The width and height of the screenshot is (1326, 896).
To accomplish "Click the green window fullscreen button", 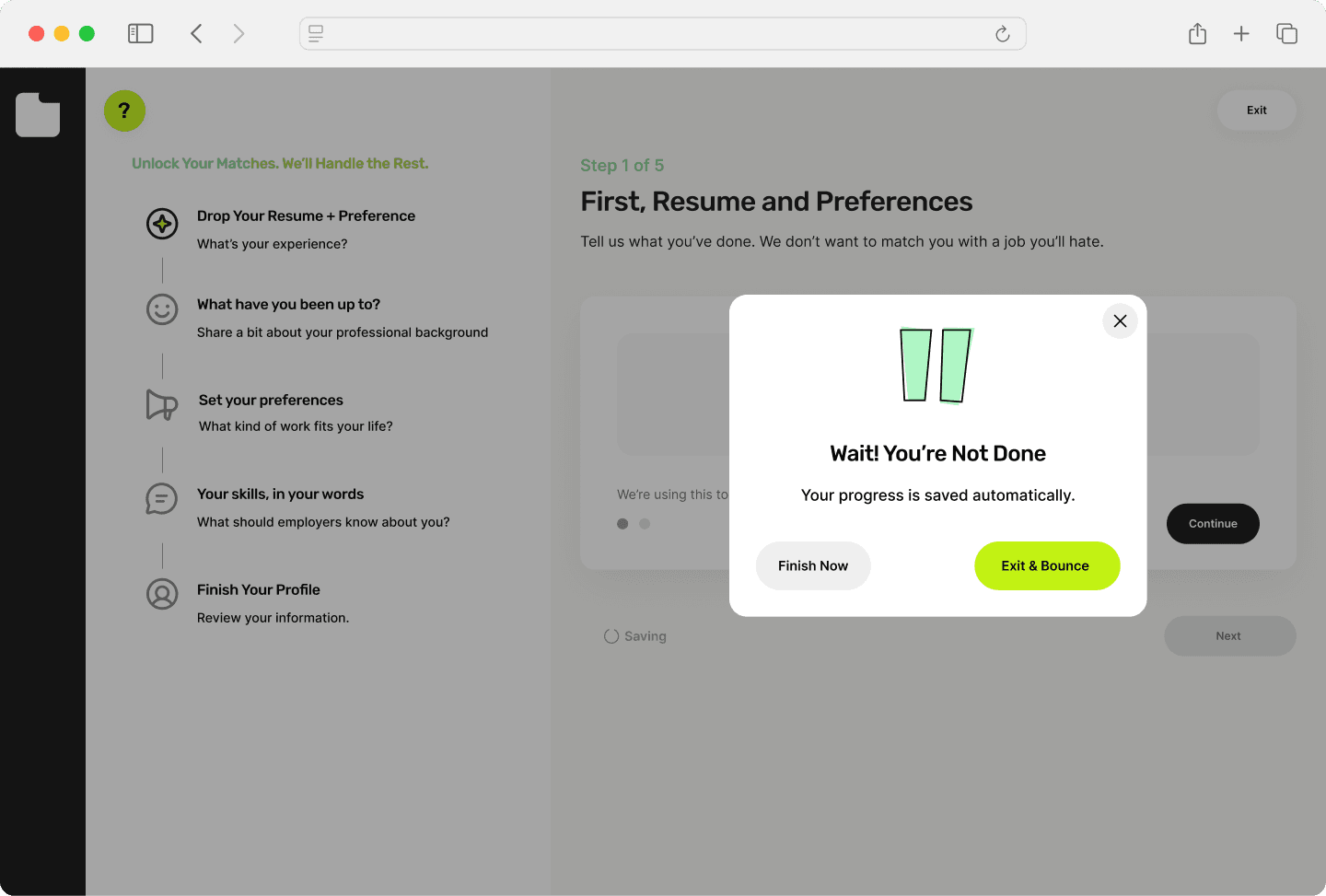I will (87, 34).
